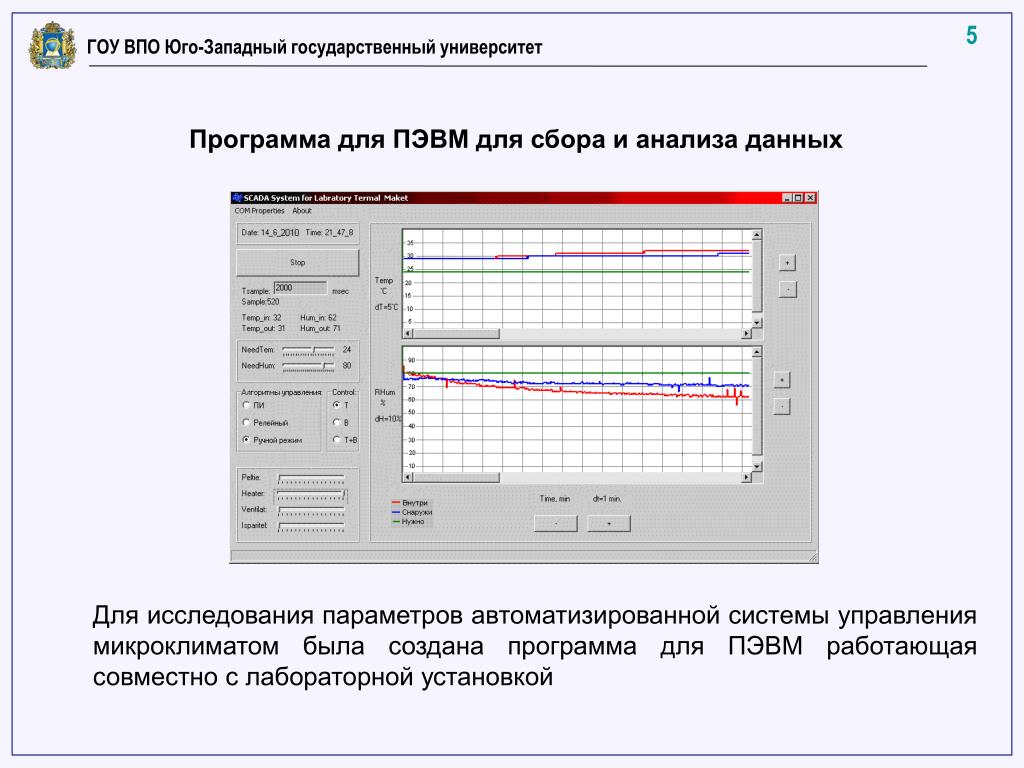The height and width of the screenshot is (768, 1024).
Task: Click the 'Date: 14_6_2010' text
Action: [270, 232]
